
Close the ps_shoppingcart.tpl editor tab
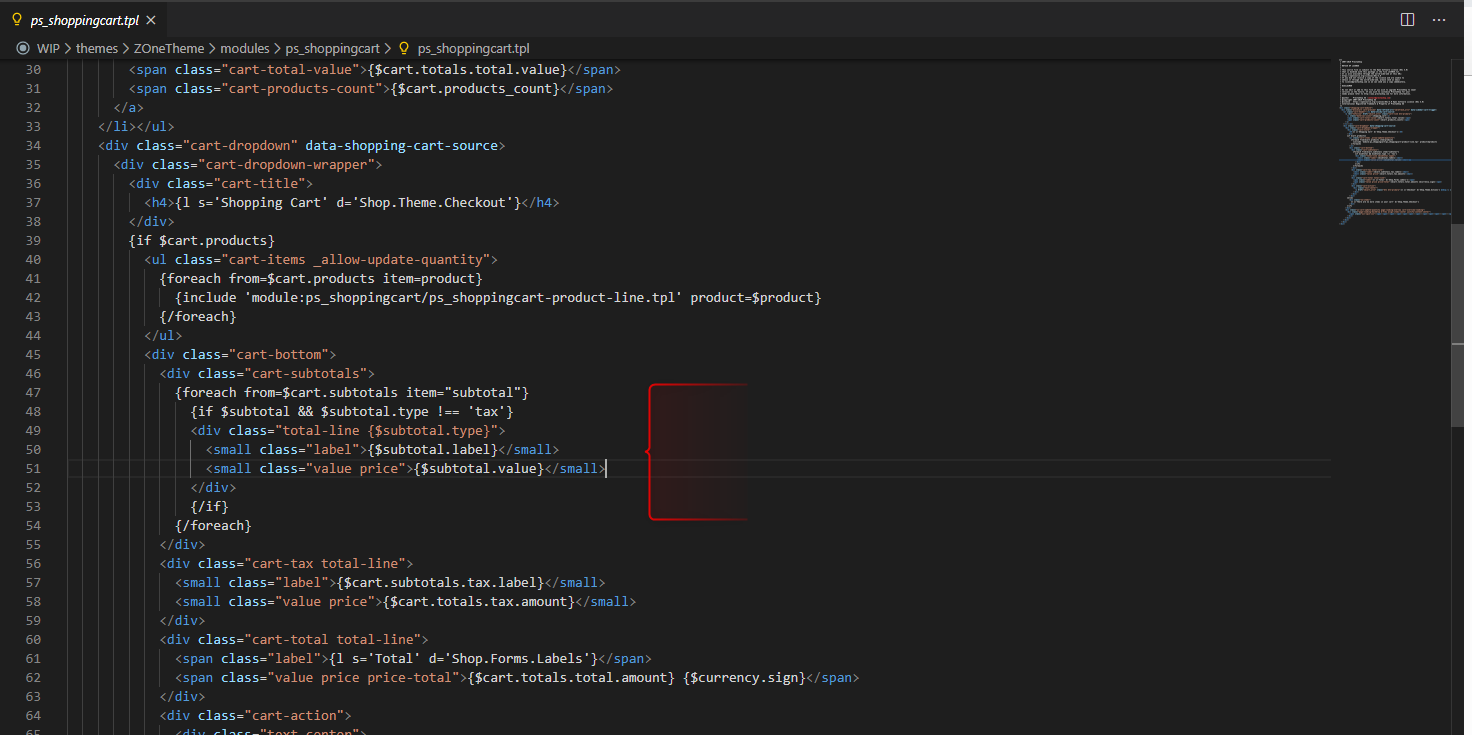[x=150, y=20]
